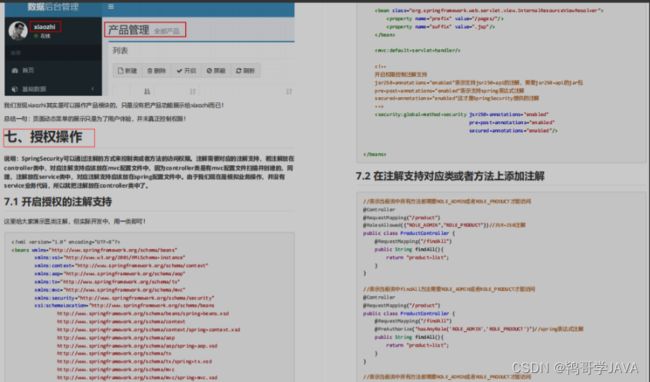This screenshot has width=650, height=382.
Task: Click the 删除 delete button
Action: tap(157, 71)
